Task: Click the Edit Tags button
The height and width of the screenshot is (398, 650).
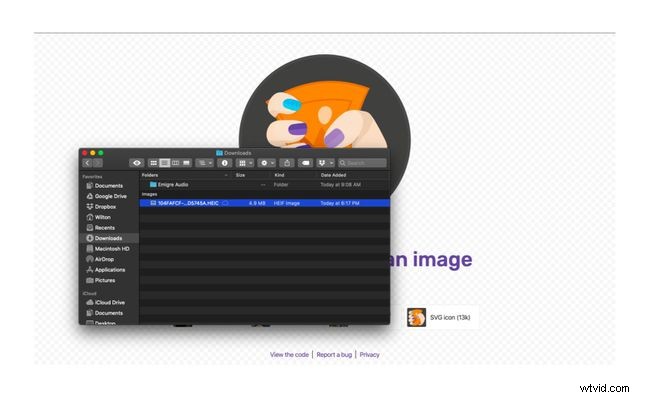Action: (305, 163)
